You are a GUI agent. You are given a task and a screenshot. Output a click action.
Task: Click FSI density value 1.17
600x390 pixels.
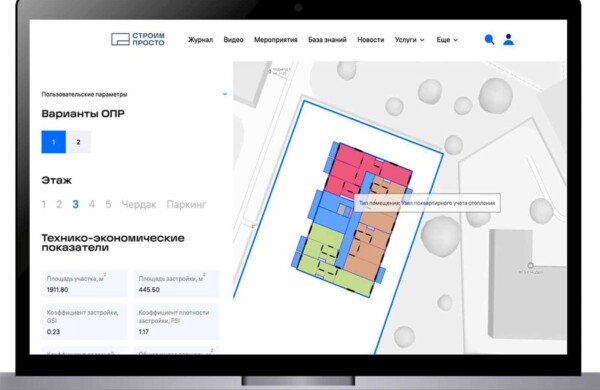143,332
